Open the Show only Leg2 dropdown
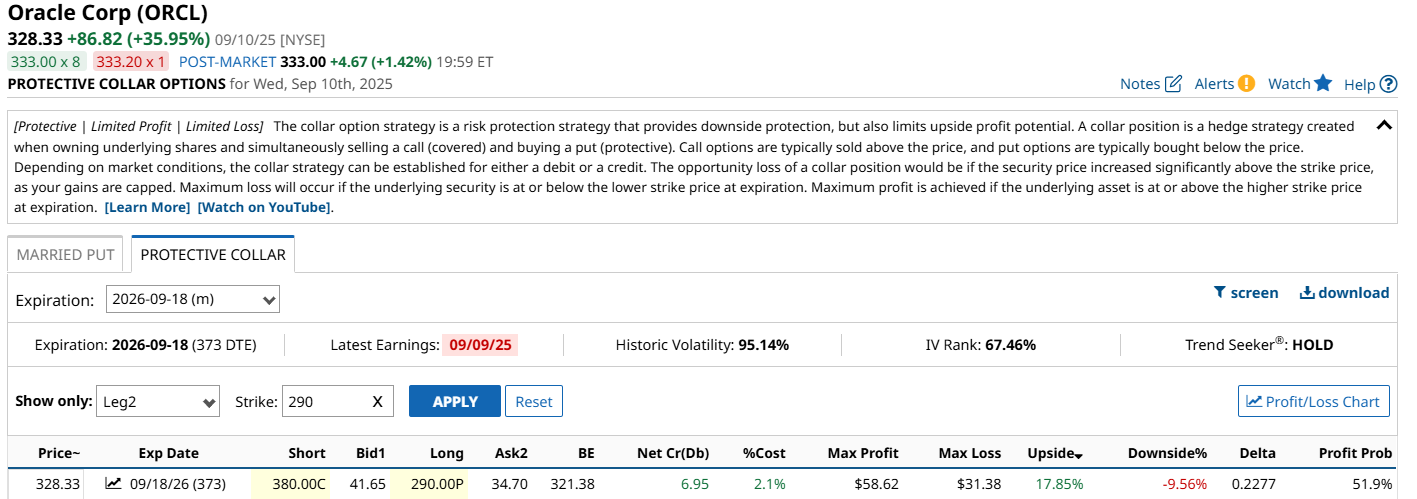 [158, 402]
